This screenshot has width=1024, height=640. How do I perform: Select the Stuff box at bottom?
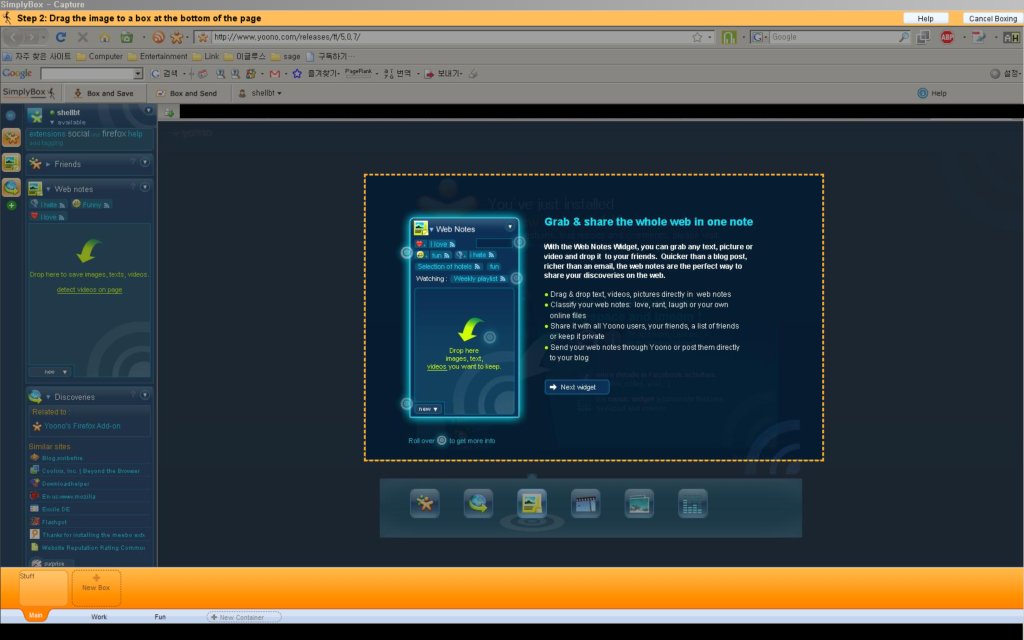point(43,588)
